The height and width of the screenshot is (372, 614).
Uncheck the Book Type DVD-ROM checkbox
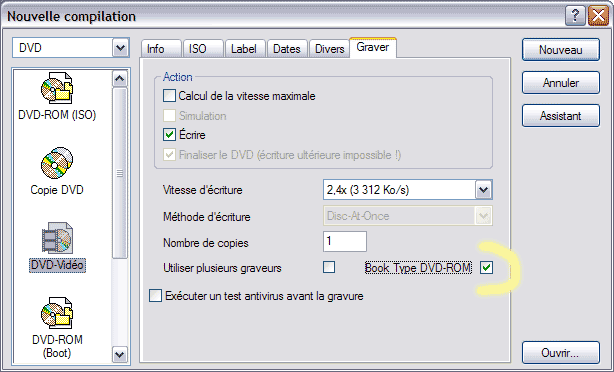486,267
